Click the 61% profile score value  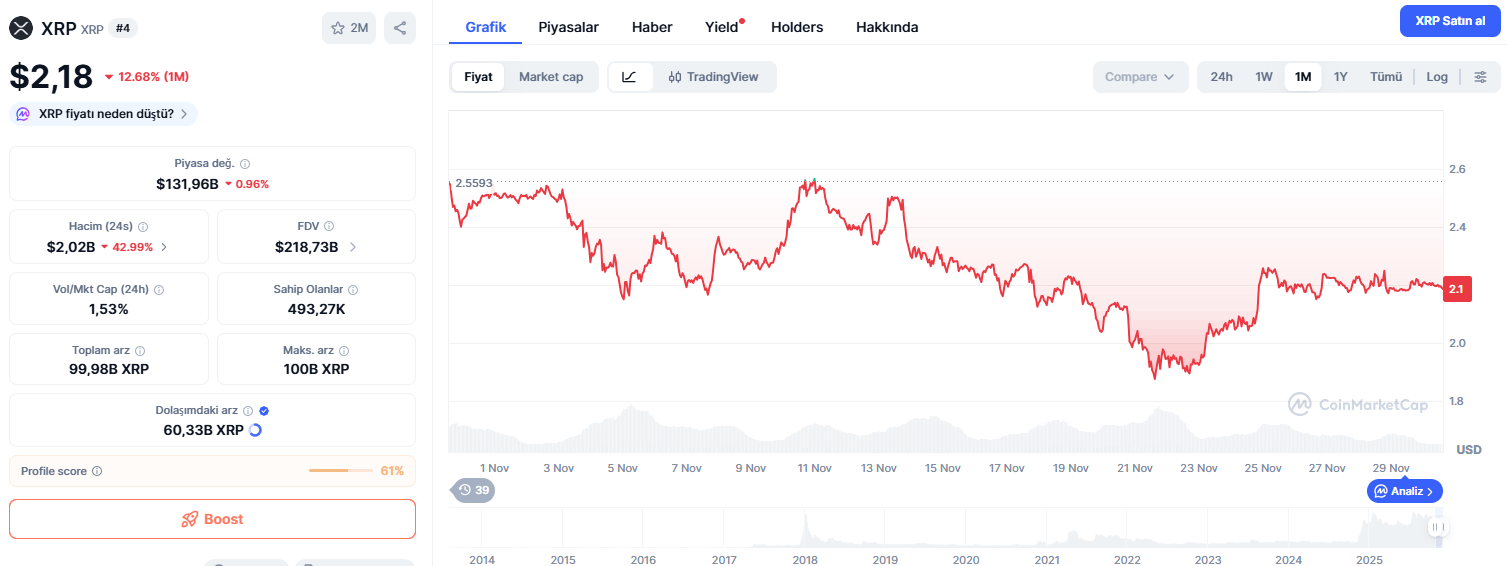[x=392, y=471]
